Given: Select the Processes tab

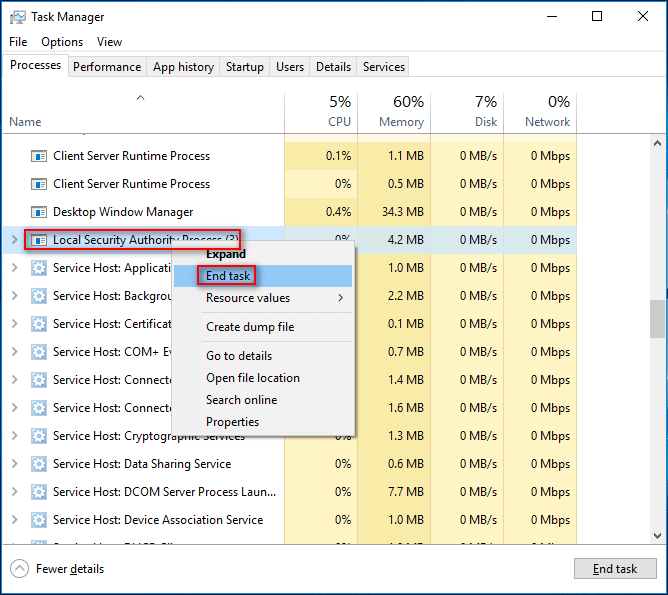Looking at the screenshot, I should 35,66.
